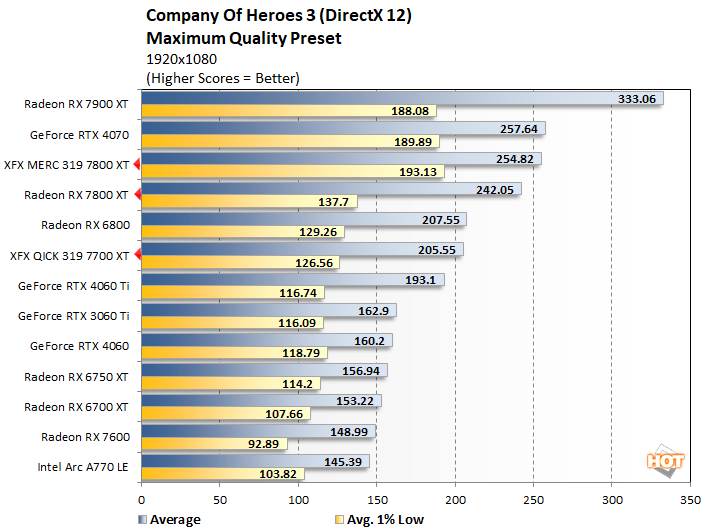Click the 'Company Of Heroes 3 (DirectX 12)' title
The height and width of the screenshot is (528, 708).
tap(279, 16)
